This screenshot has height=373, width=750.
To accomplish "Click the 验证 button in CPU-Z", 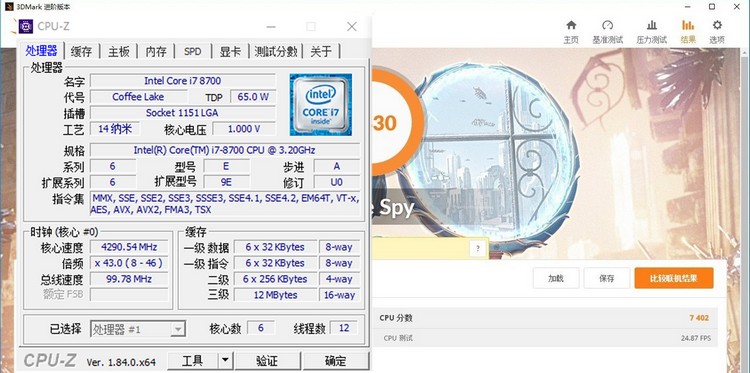I will [x=267, y=361].
